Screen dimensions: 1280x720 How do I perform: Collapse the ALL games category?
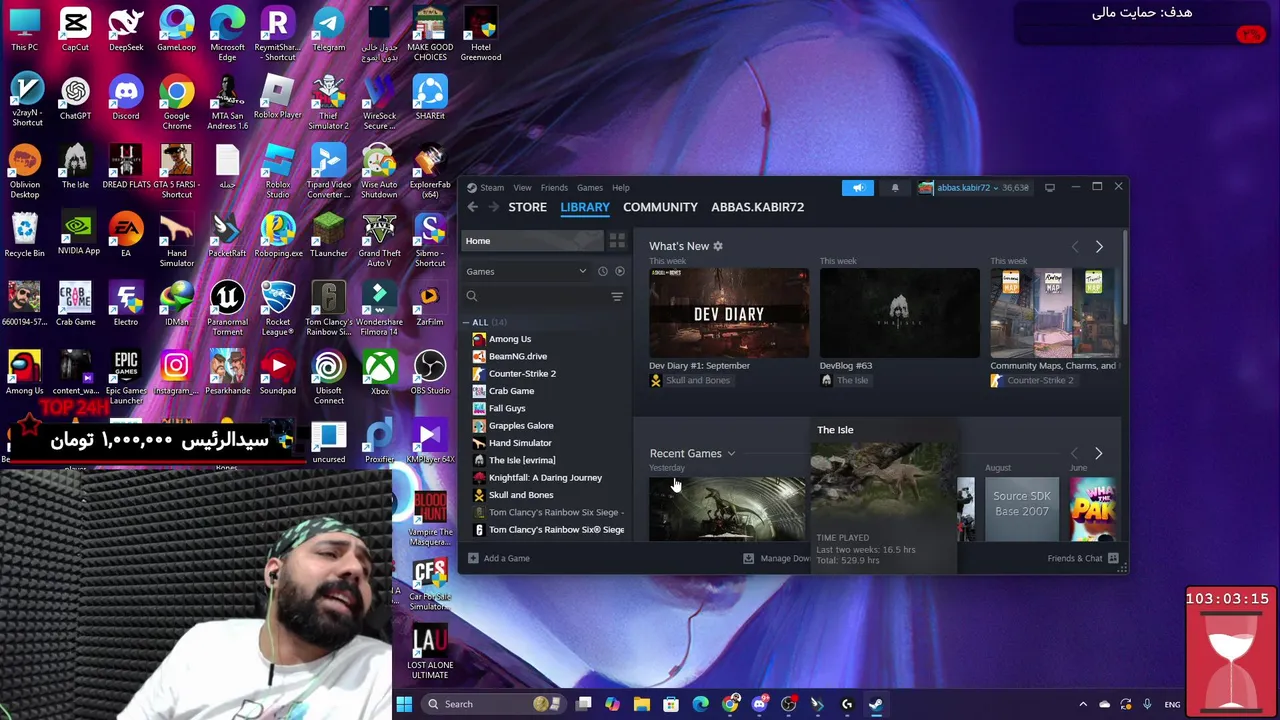click(467, 322)
